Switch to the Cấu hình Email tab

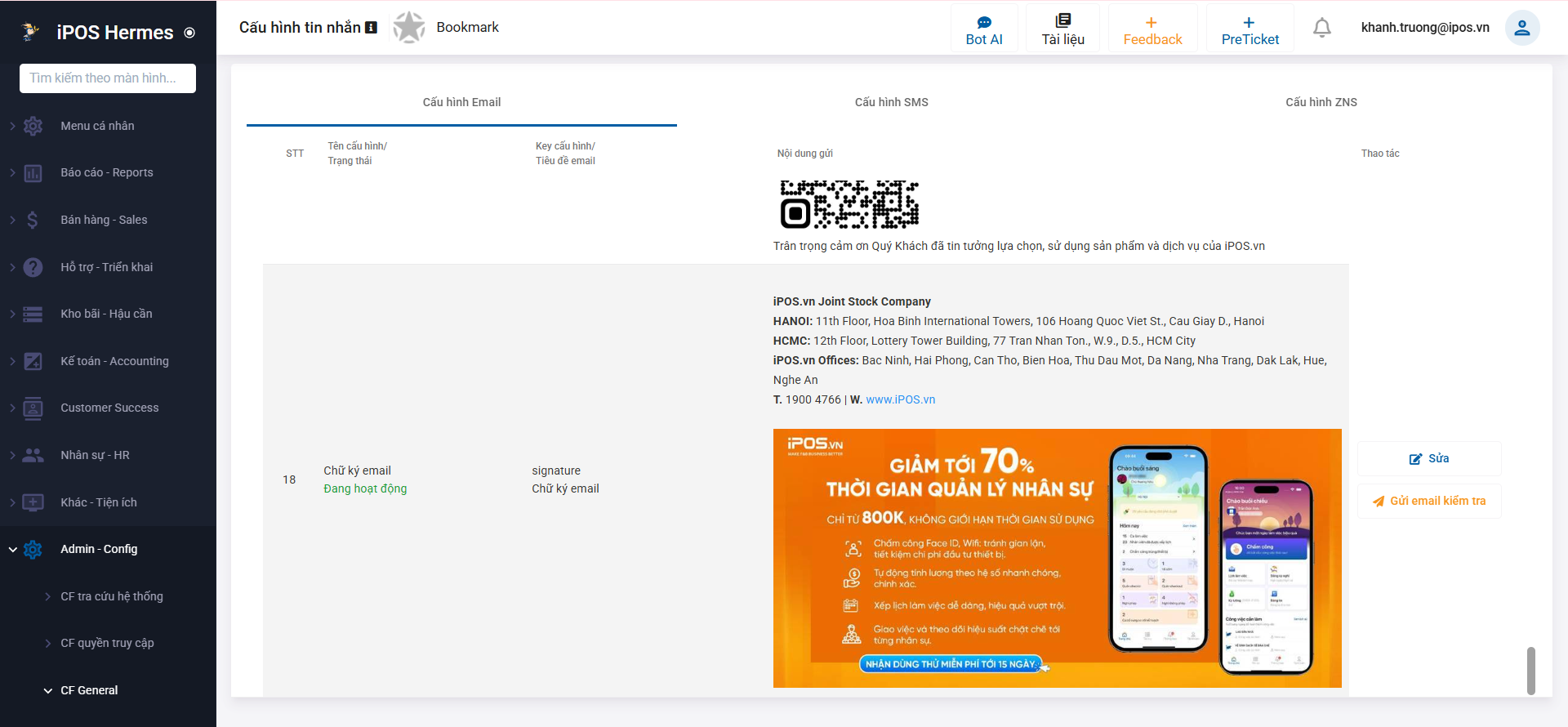point(461,102)
